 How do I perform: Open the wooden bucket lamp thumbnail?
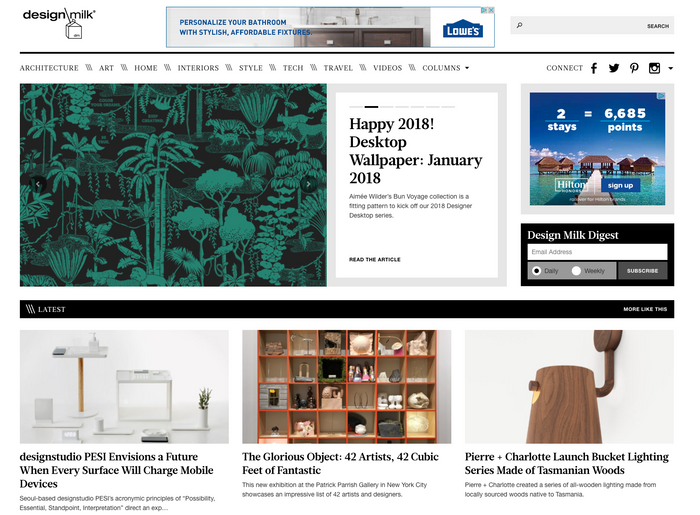(569, 386)
